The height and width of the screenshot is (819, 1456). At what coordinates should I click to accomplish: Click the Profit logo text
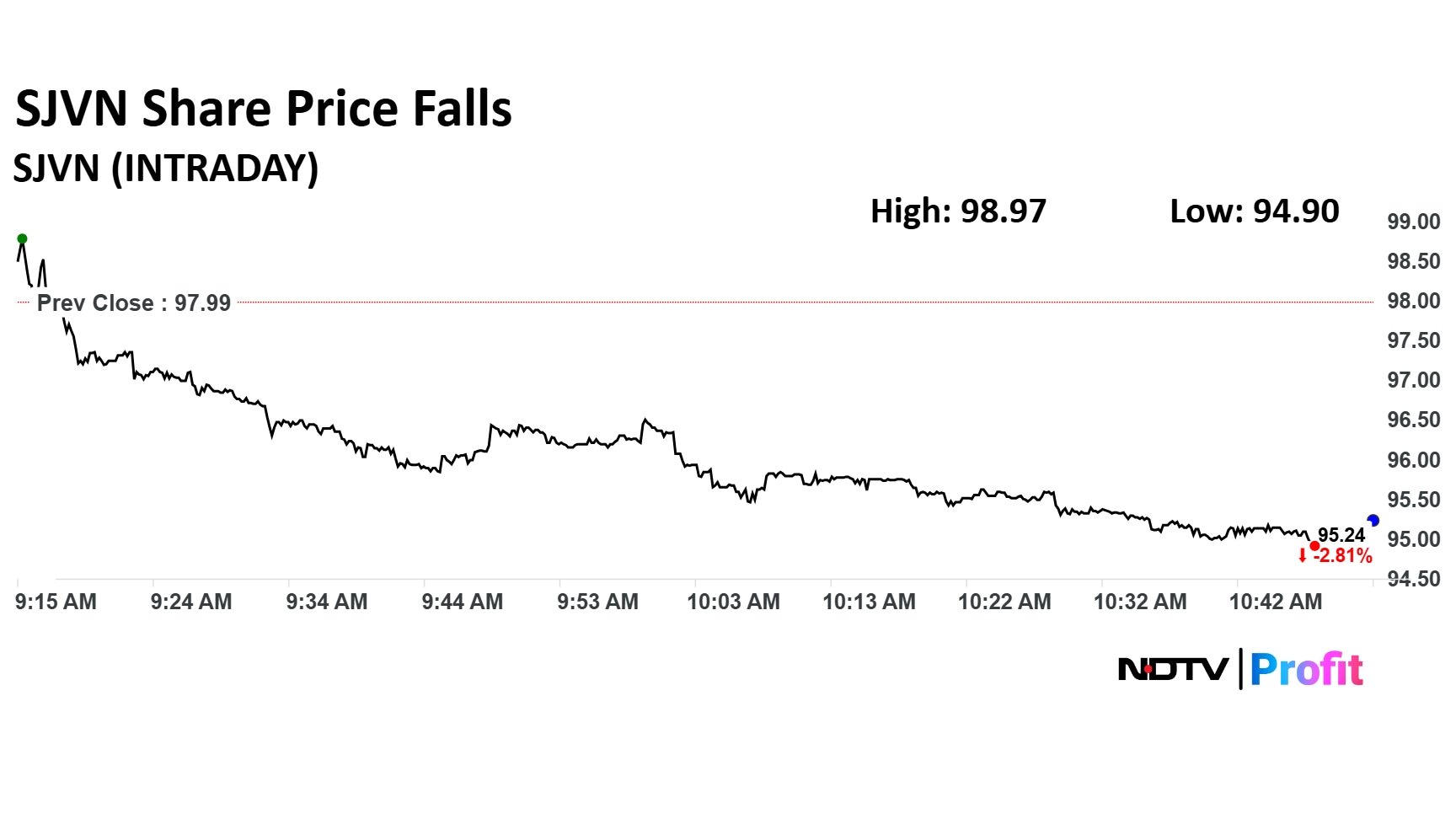coord(1306,671)
